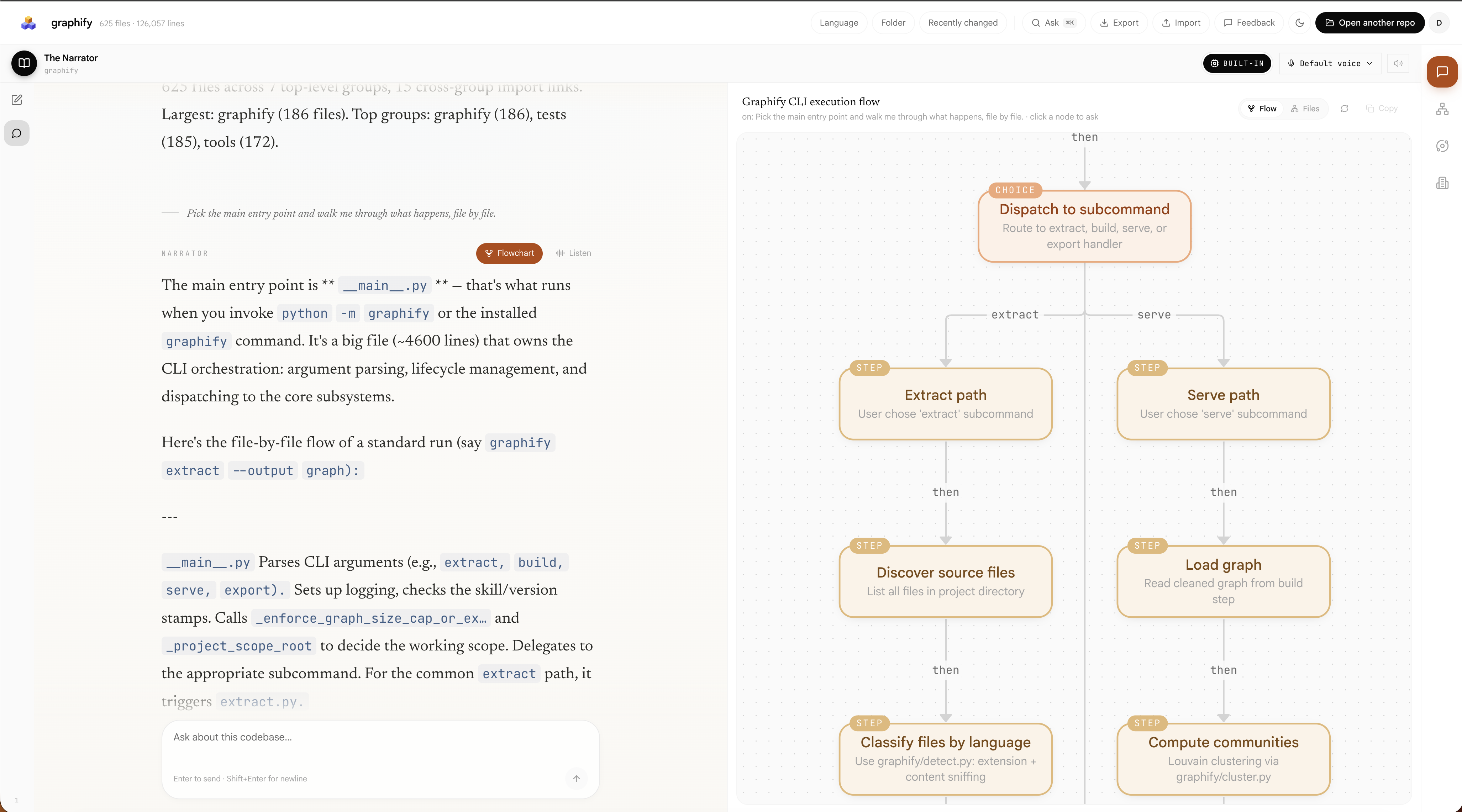This screenshot has height=812, width=1462.
Task: Select the Dispatch to subcommand choice node
Action: 1085,226
